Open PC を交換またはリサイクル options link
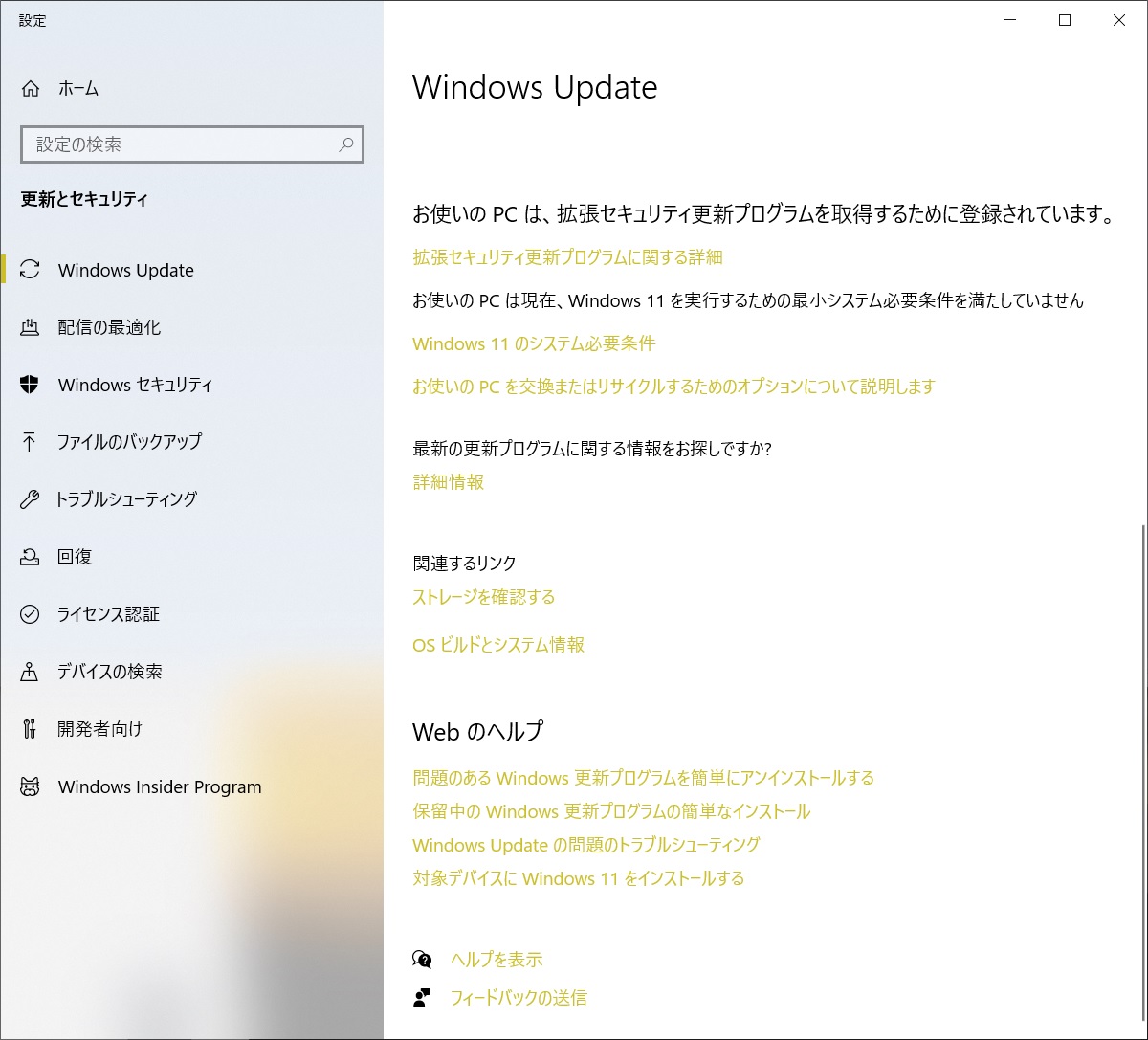The height and width of the screenshot is (1040, 1148). click(x=673, y=387)
